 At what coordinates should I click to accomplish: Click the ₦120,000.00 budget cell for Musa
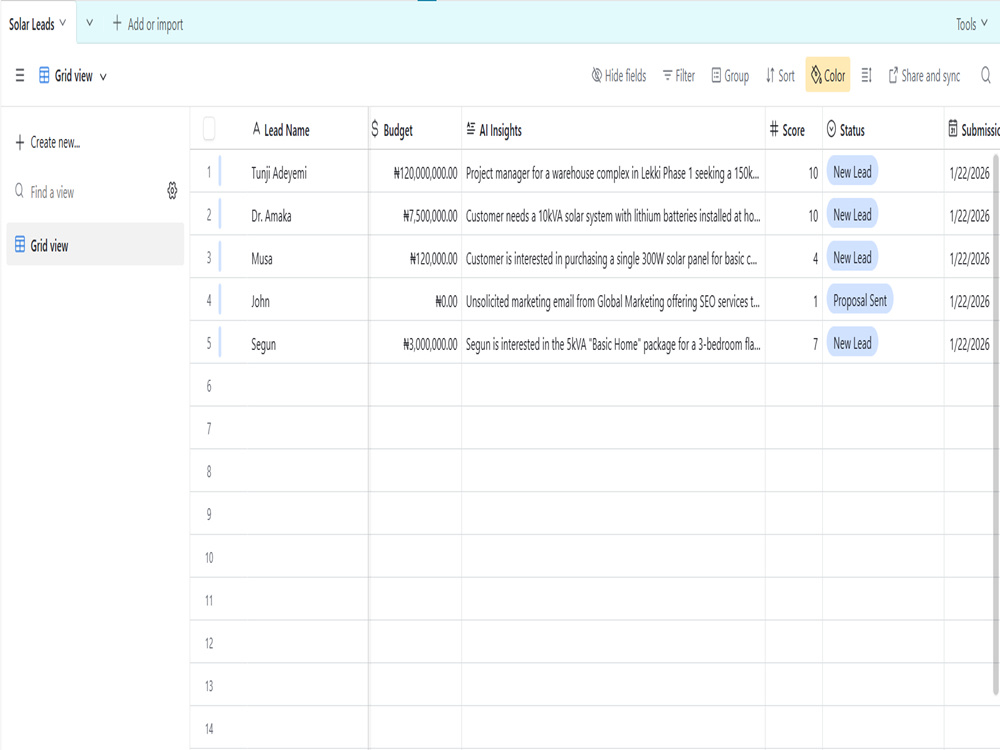point(415,258)
